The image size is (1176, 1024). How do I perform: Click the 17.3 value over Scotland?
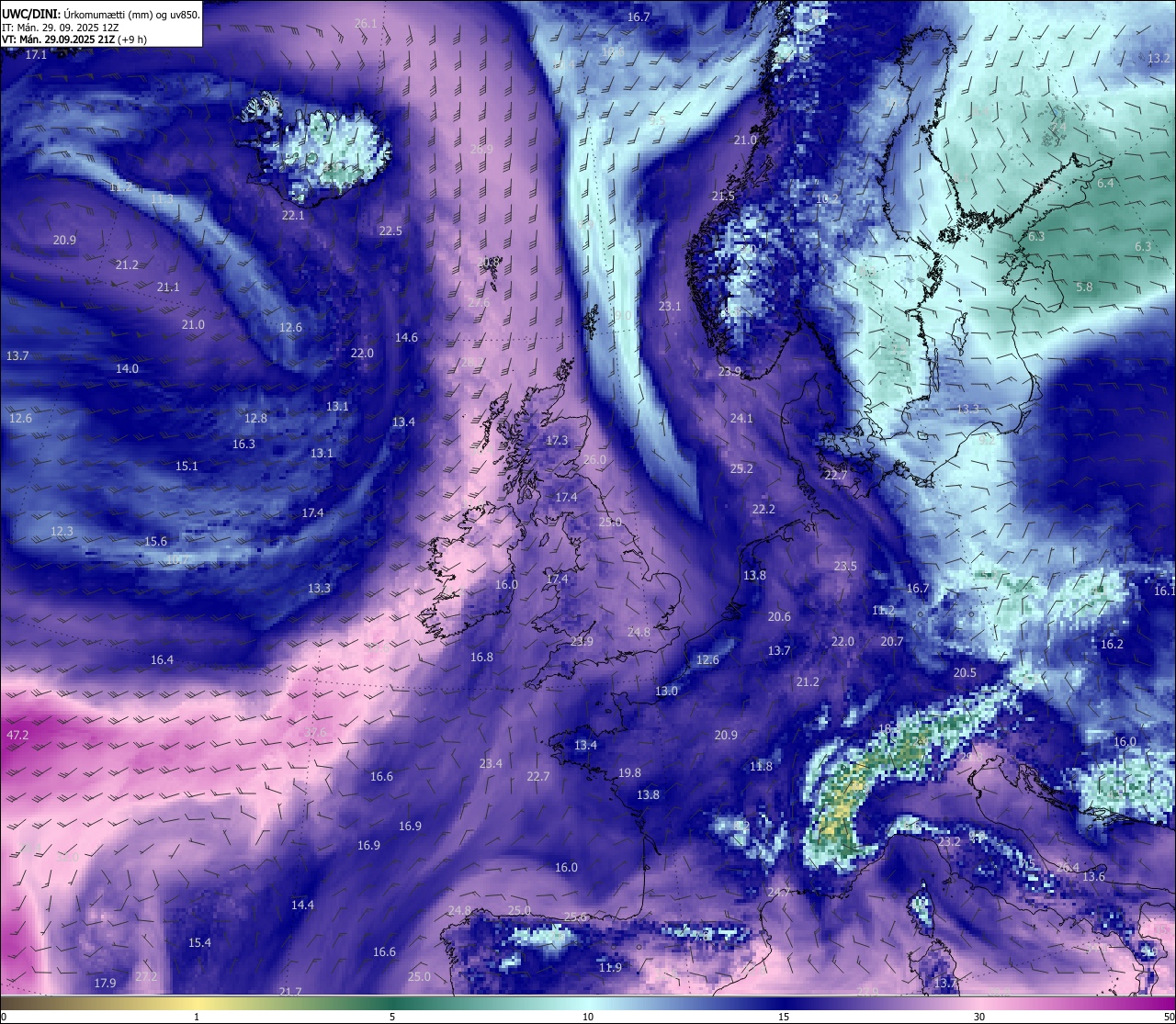(557, 440)
